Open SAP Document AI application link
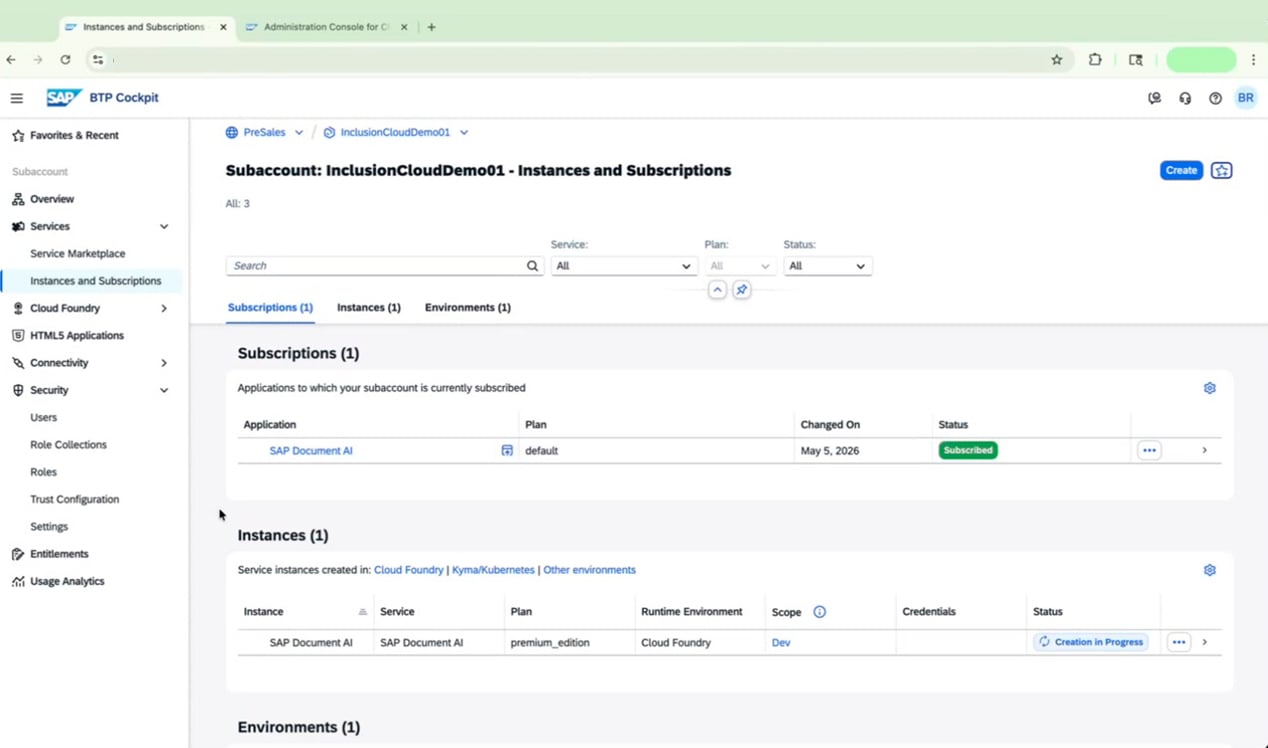Viewport: 1268px width, 748px height. [311, 451]
